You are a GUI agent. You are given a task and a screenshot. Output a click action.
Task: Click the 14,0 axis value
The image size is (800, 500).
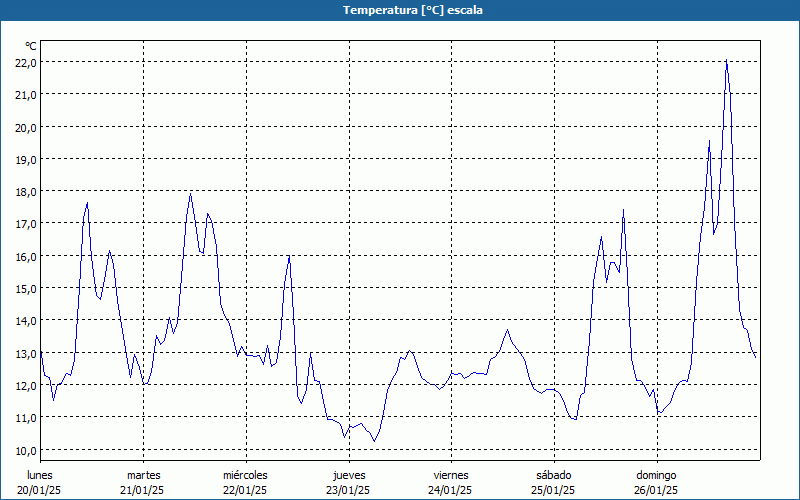(x=26, y=321)
